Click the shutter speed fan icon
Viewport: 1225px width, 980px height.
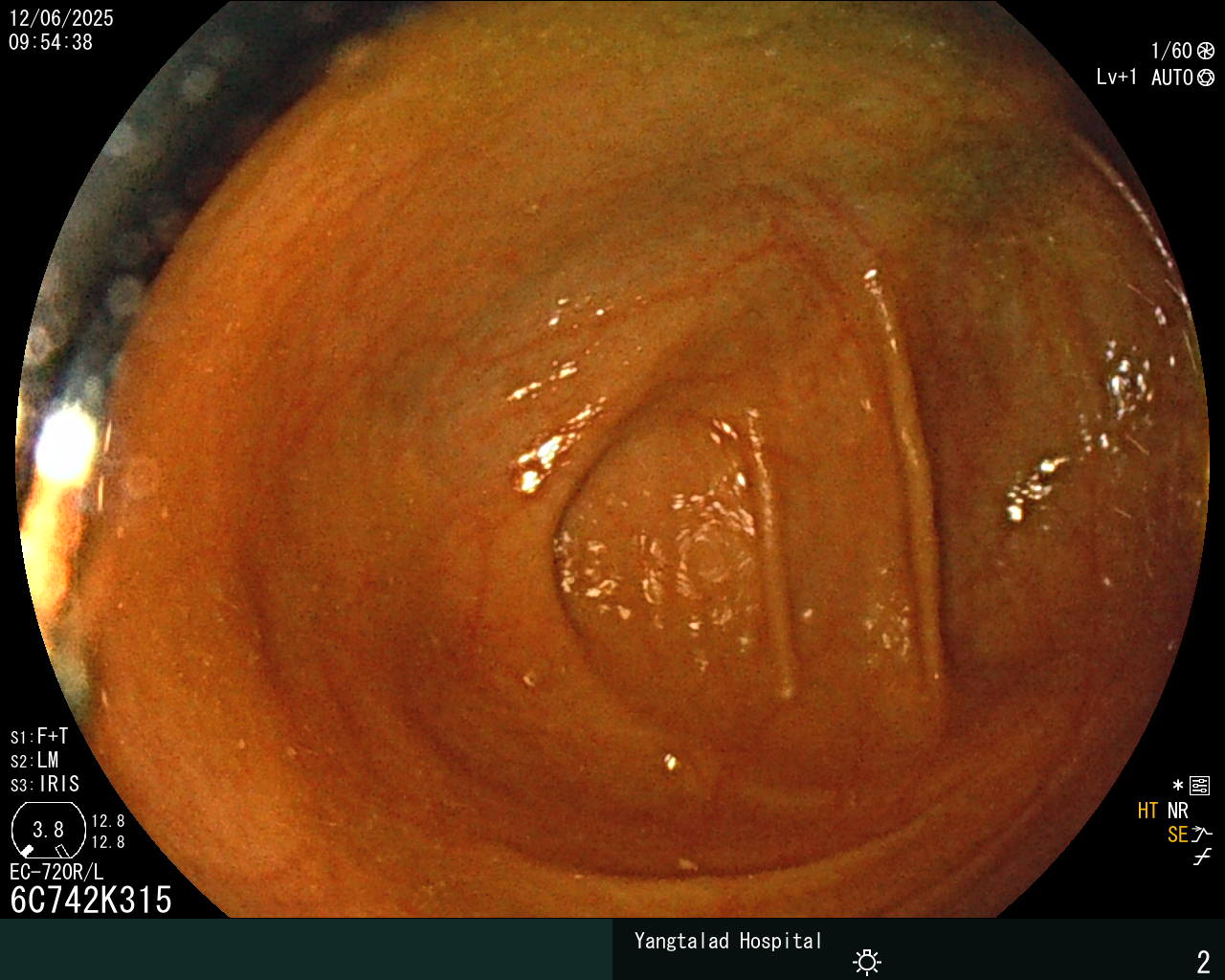point(1206,51)
